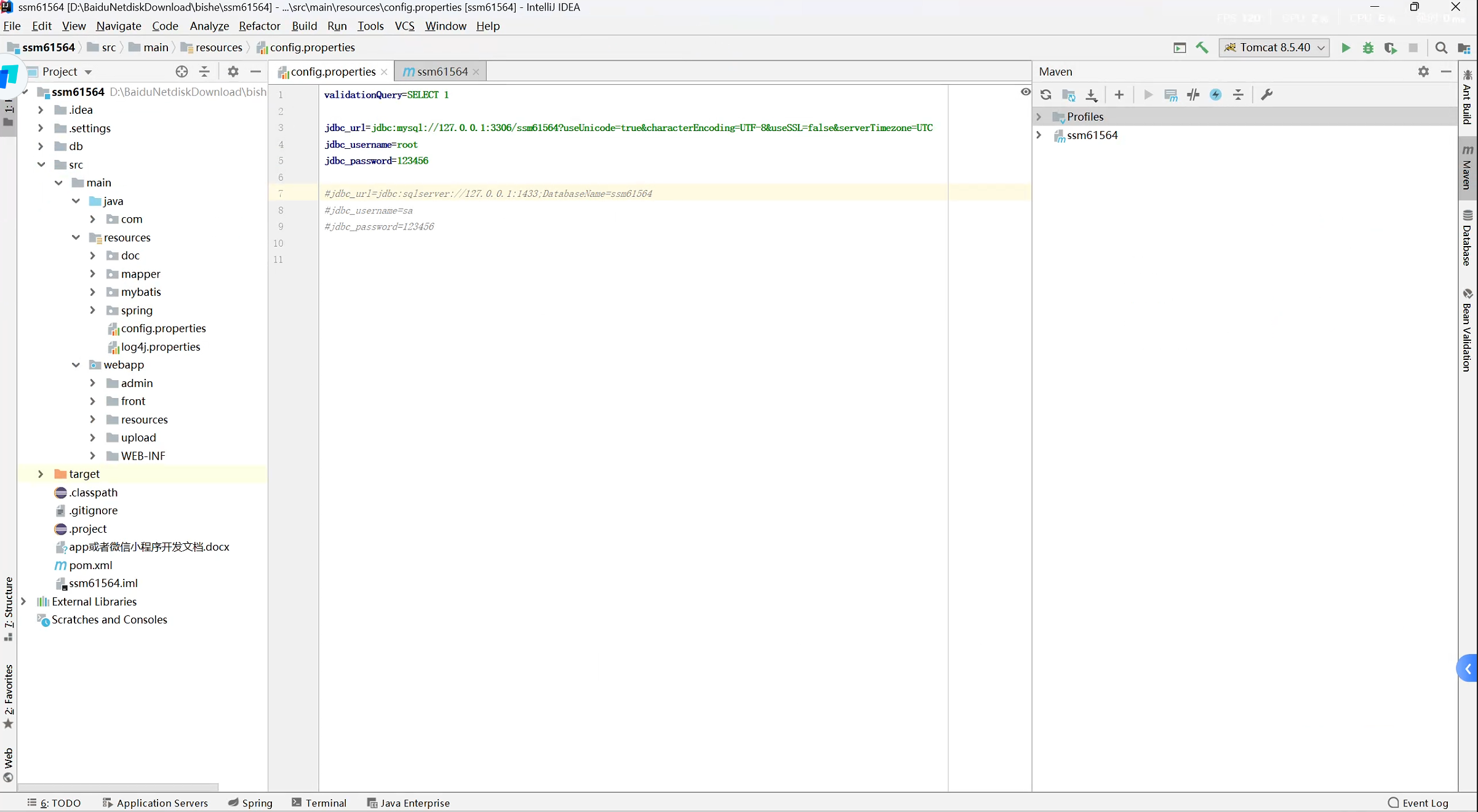Open the Event Log

(1418, 803)
